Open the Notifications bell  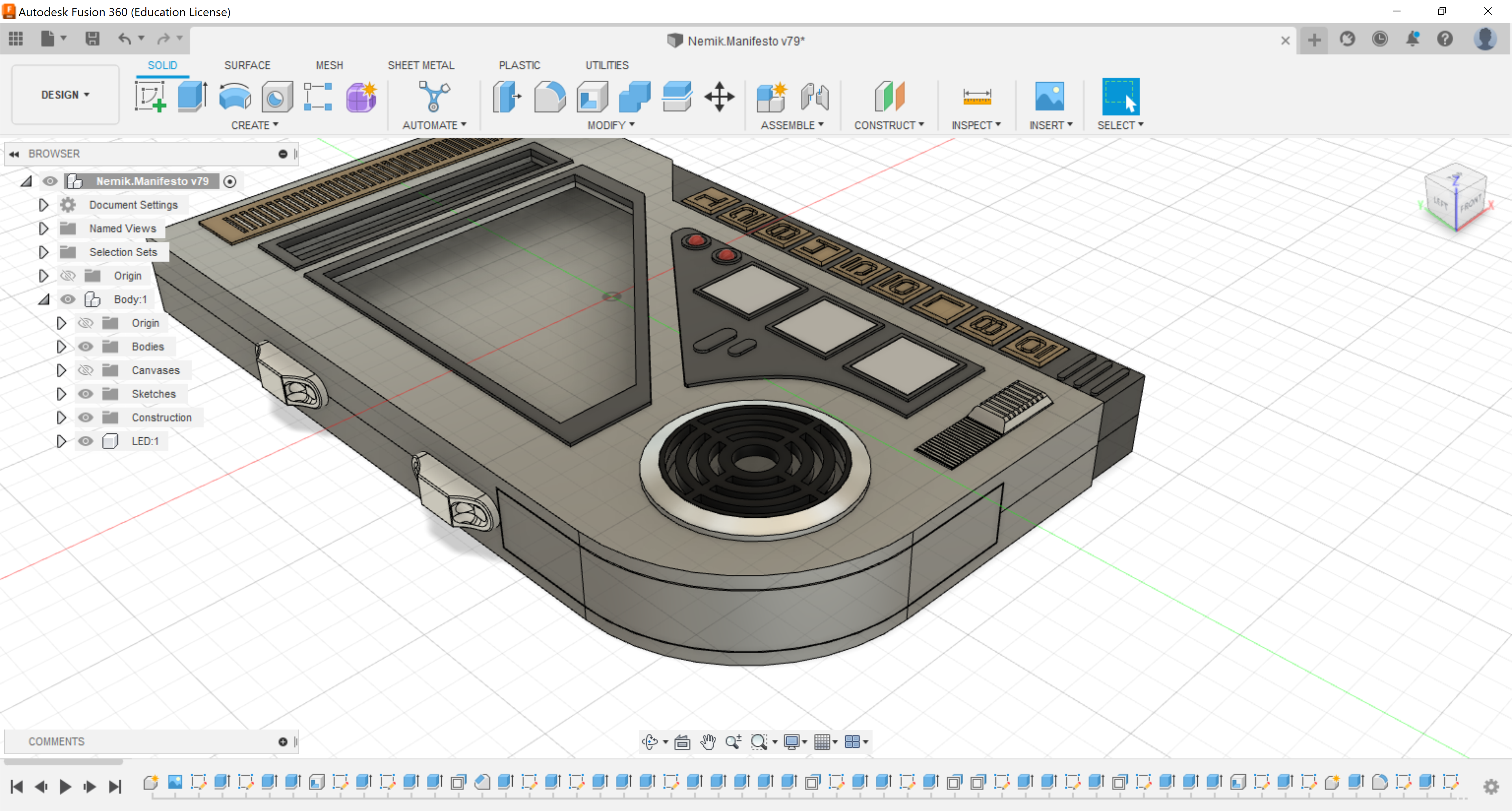tap(1412, 39)
